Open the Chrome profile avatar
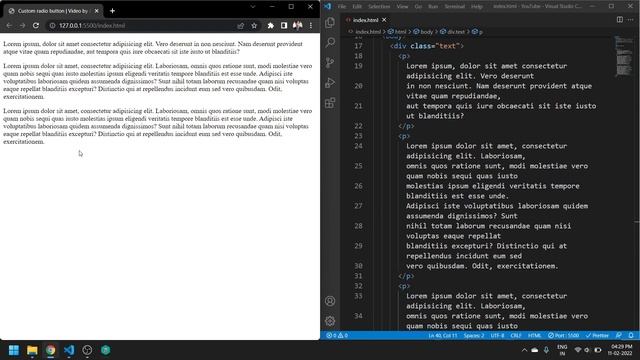 coord(298,25)
